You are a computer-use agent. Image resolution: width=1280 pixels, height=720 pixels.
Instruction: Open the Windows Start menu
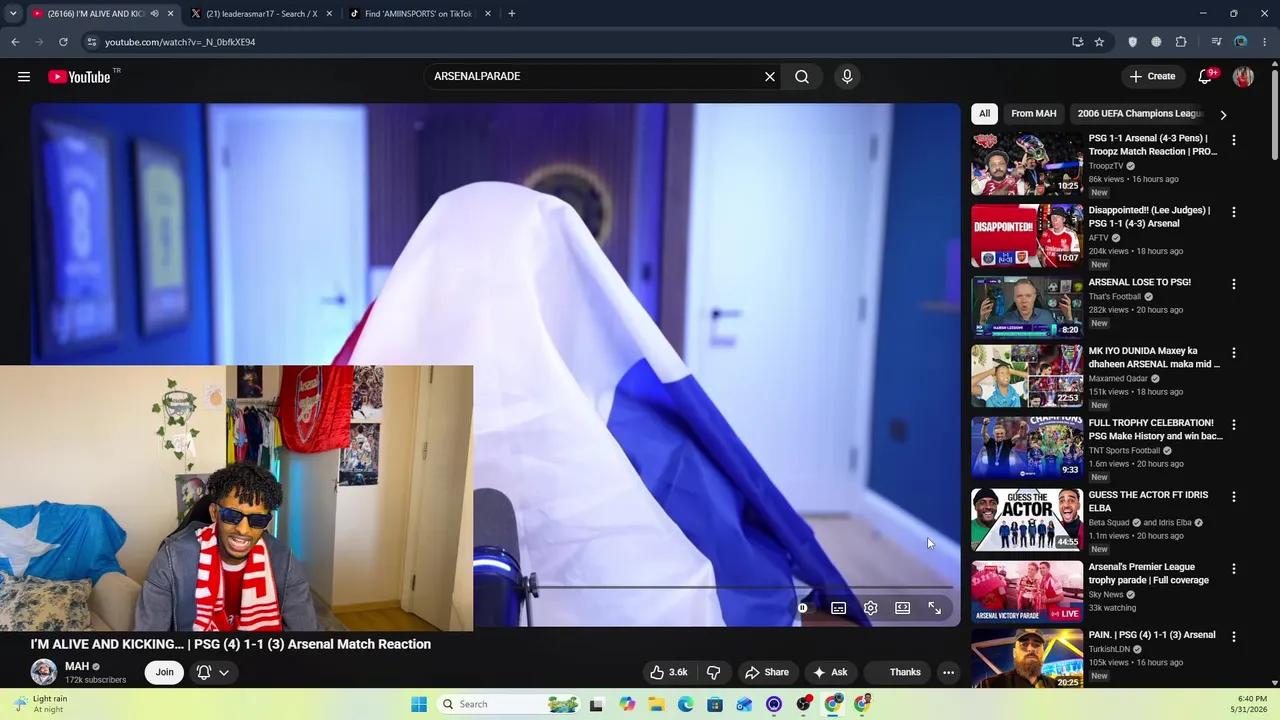(x=419, y=704)
